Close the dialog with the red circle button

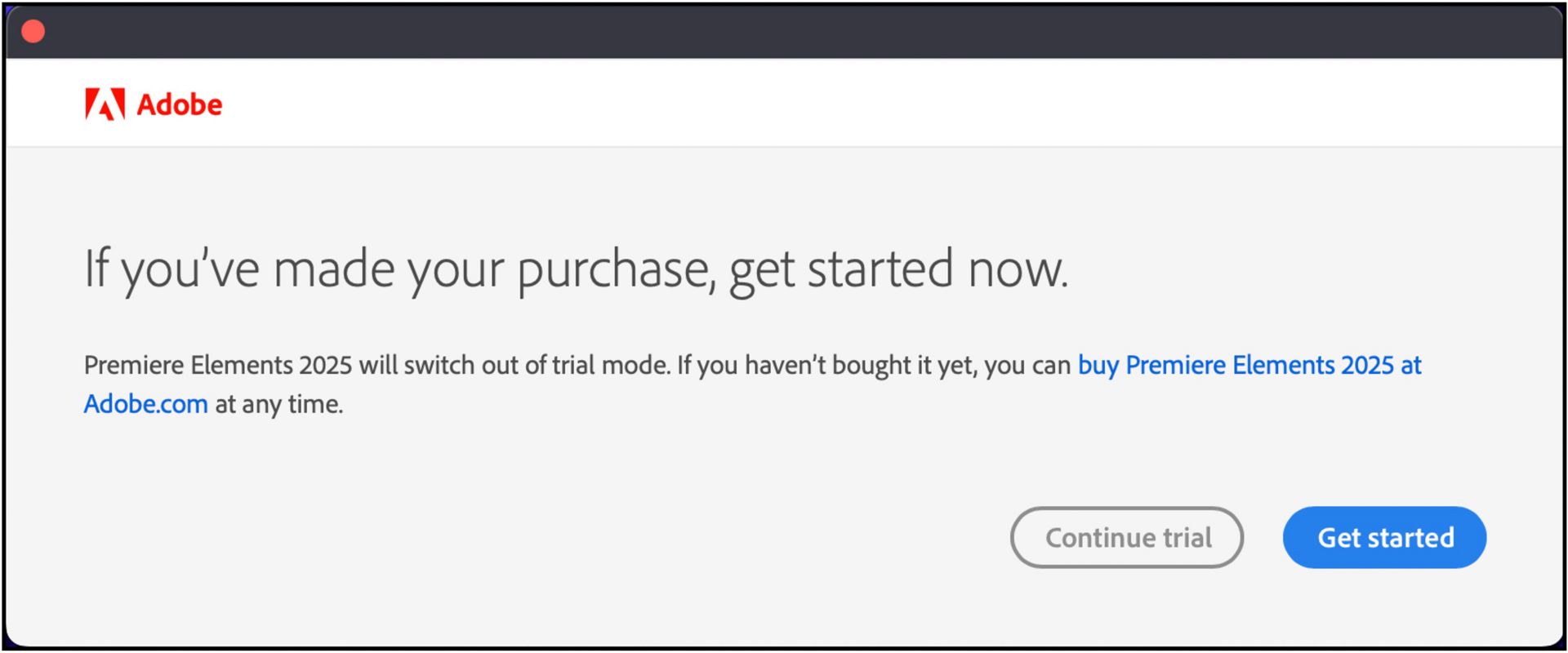(x=33, y=31)
